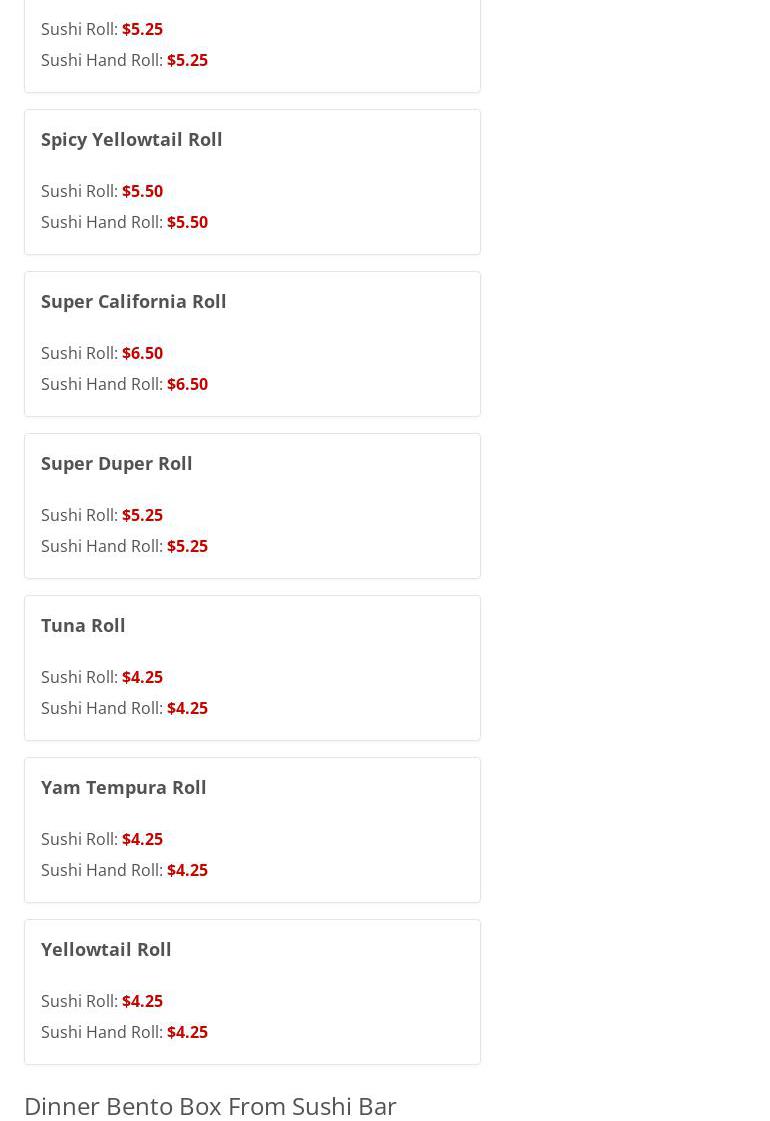Choose Spicy Yellowtail Sushi Roll $5.50 price
The image size is (770, 1121).
coord(142,191)
